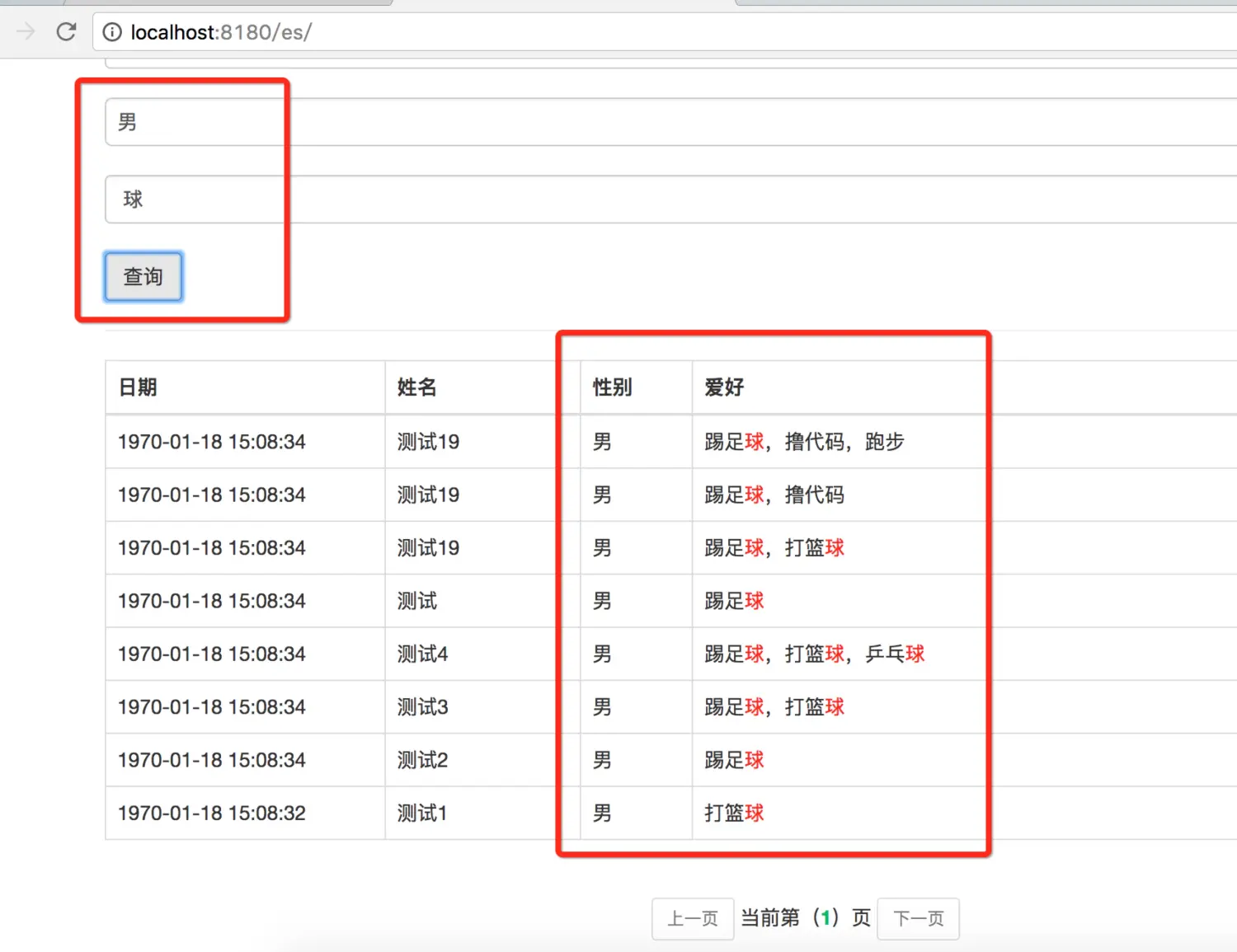Select the 姓名 column header
Viewport: 1237px width, 952px height.
coord(415,387)
